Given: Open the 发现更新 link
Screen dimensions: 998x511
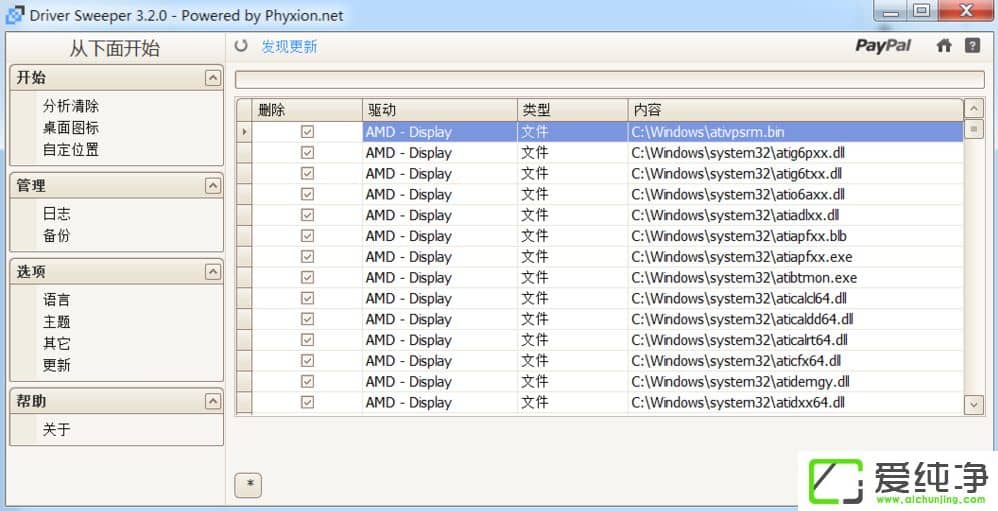Looking at the screenshot, I should click(x=289, y=46).
